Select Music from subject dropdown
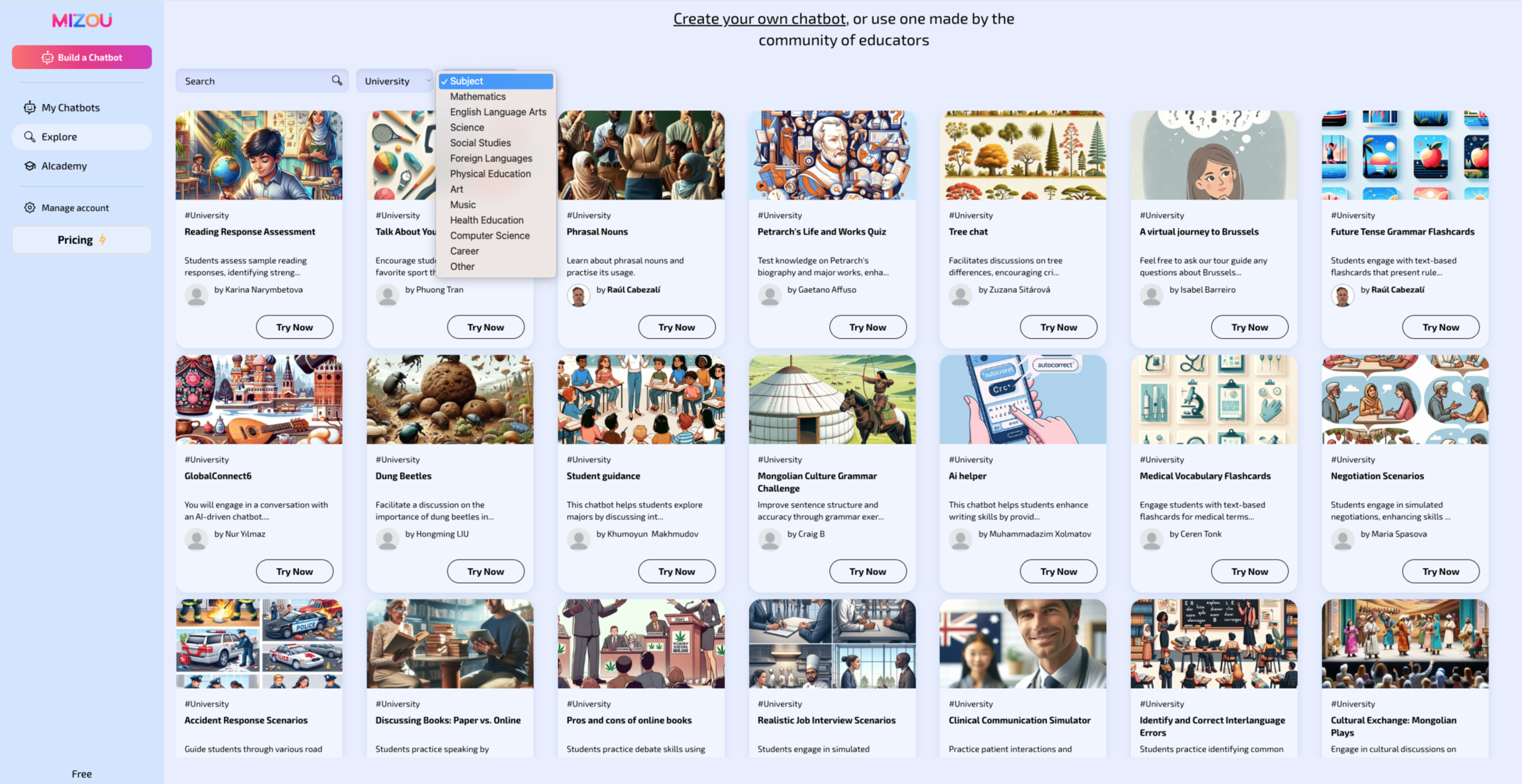Image resolution: width=1522 pixels, height=784 pixels. (x=462, y=204)
